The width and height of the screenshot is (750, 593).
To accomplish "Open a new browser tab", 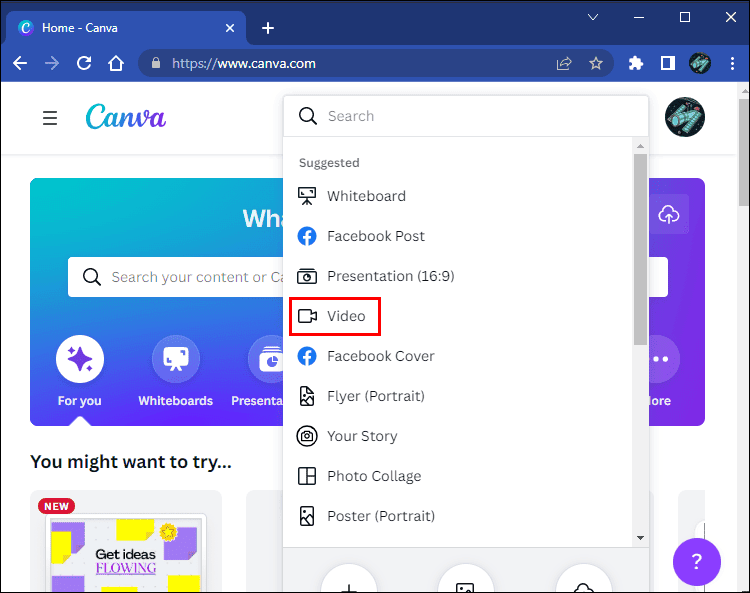I will [x=267, y=28].
